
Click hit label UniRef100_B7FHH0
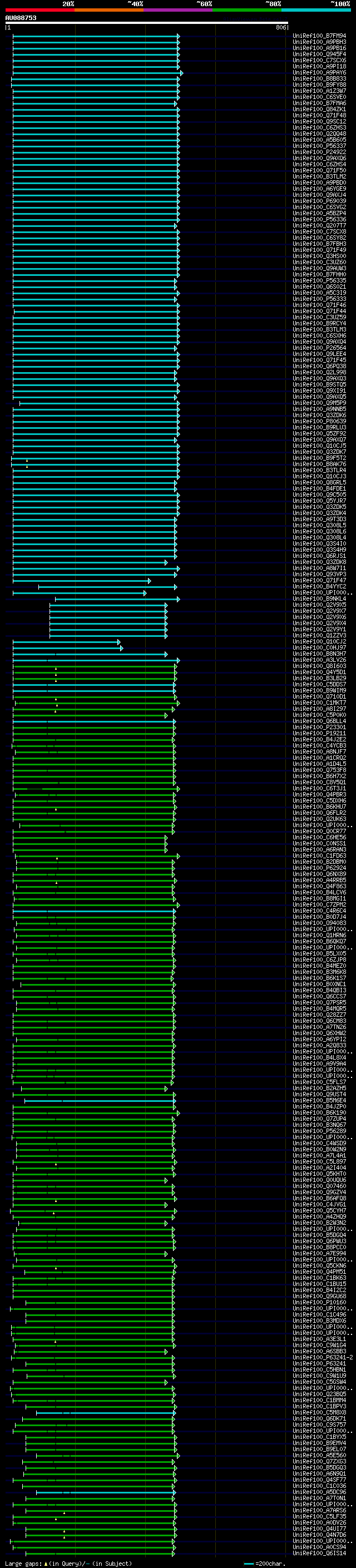click(x=319, y=275)
